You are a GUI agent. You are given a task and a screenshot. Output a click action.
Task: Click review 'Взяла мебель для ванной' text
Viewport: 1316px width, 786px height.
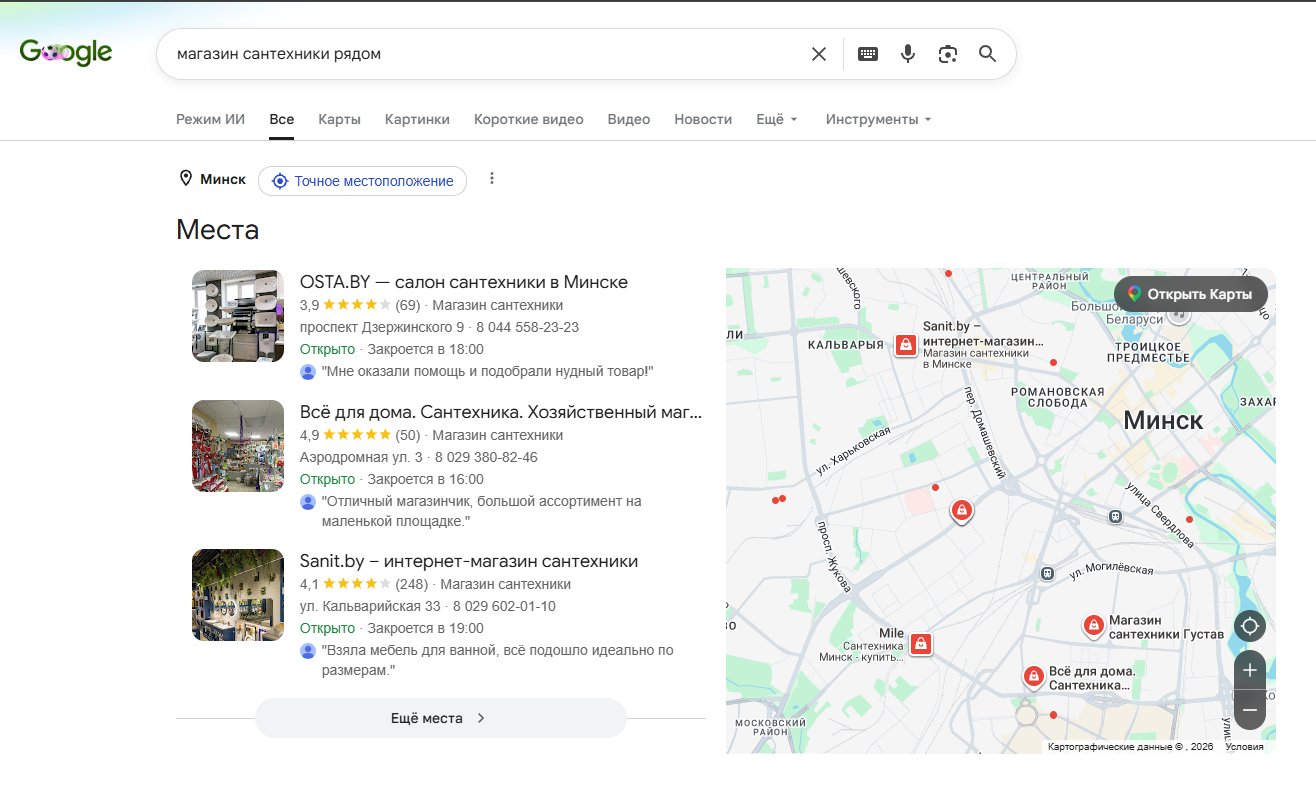[498, 660]
